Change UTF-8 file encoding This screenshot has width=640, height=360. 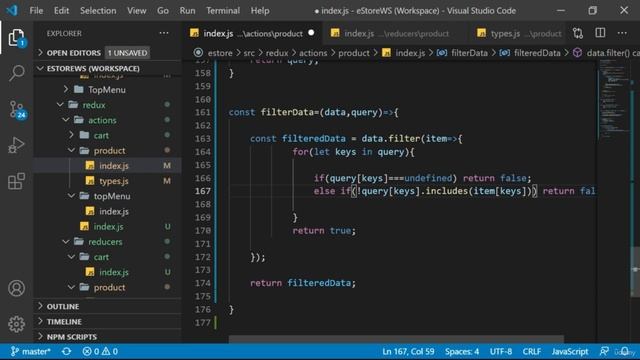click(x=501, y=351)
